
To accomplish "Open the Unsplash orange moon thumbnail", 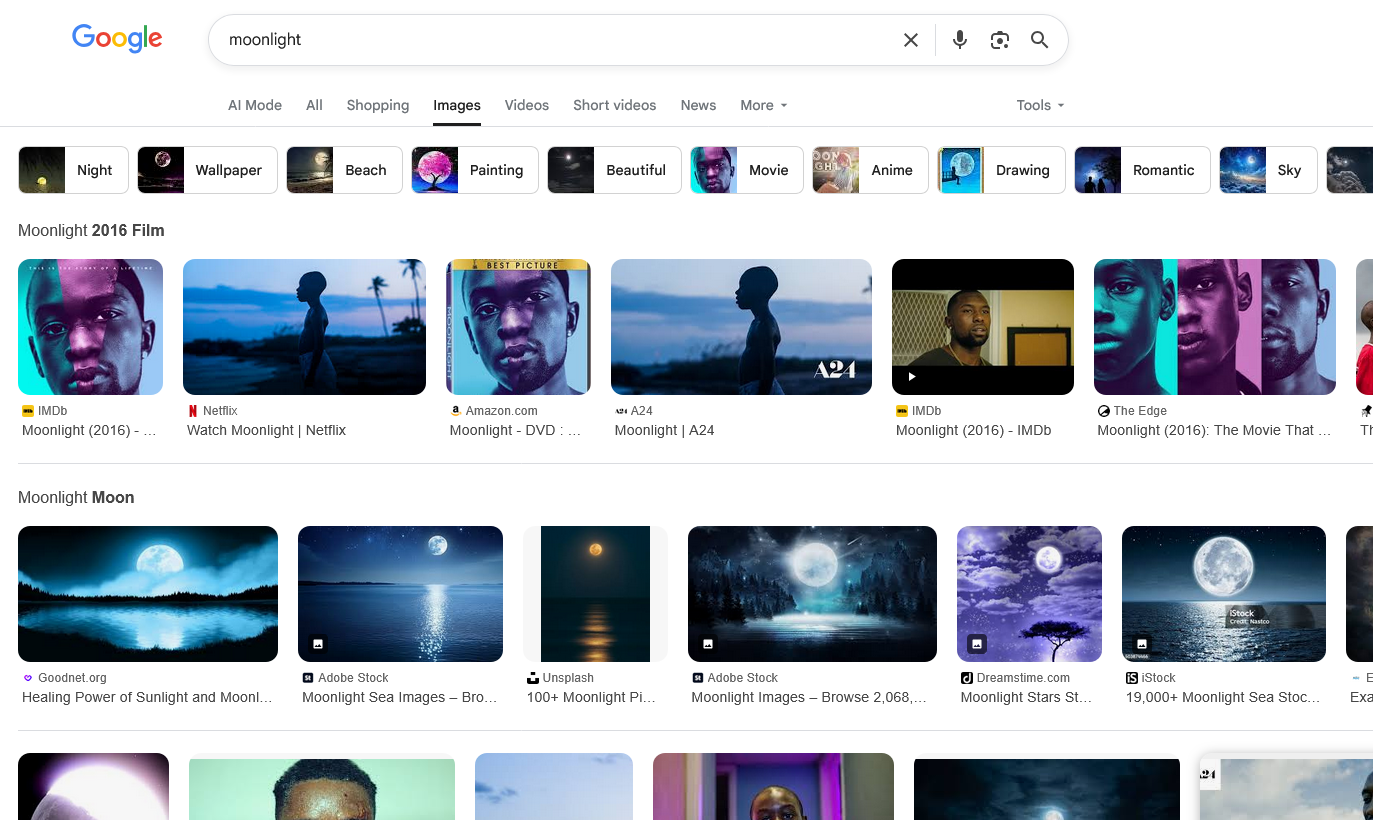I will pyautogui.click(x=595, y=594).
